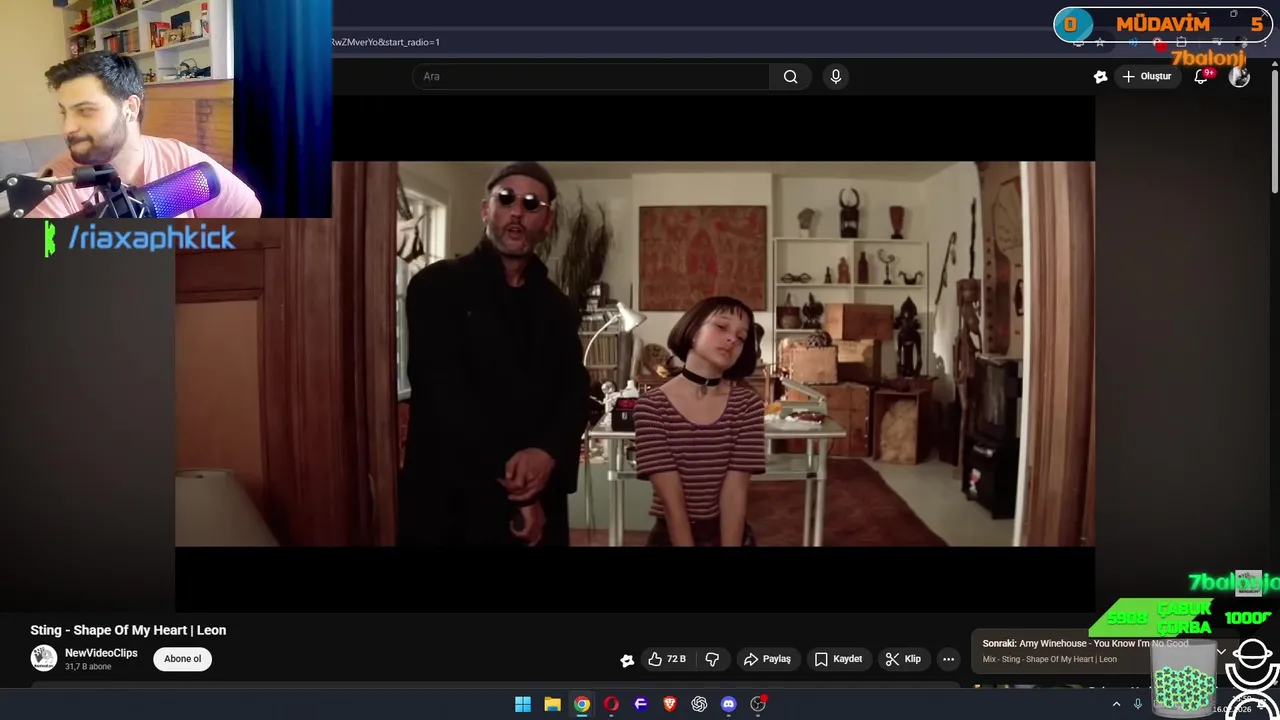The image size is (1280, 720).
Task: Click the YouTube search field labeled Ara
Action: coord(591,76)
